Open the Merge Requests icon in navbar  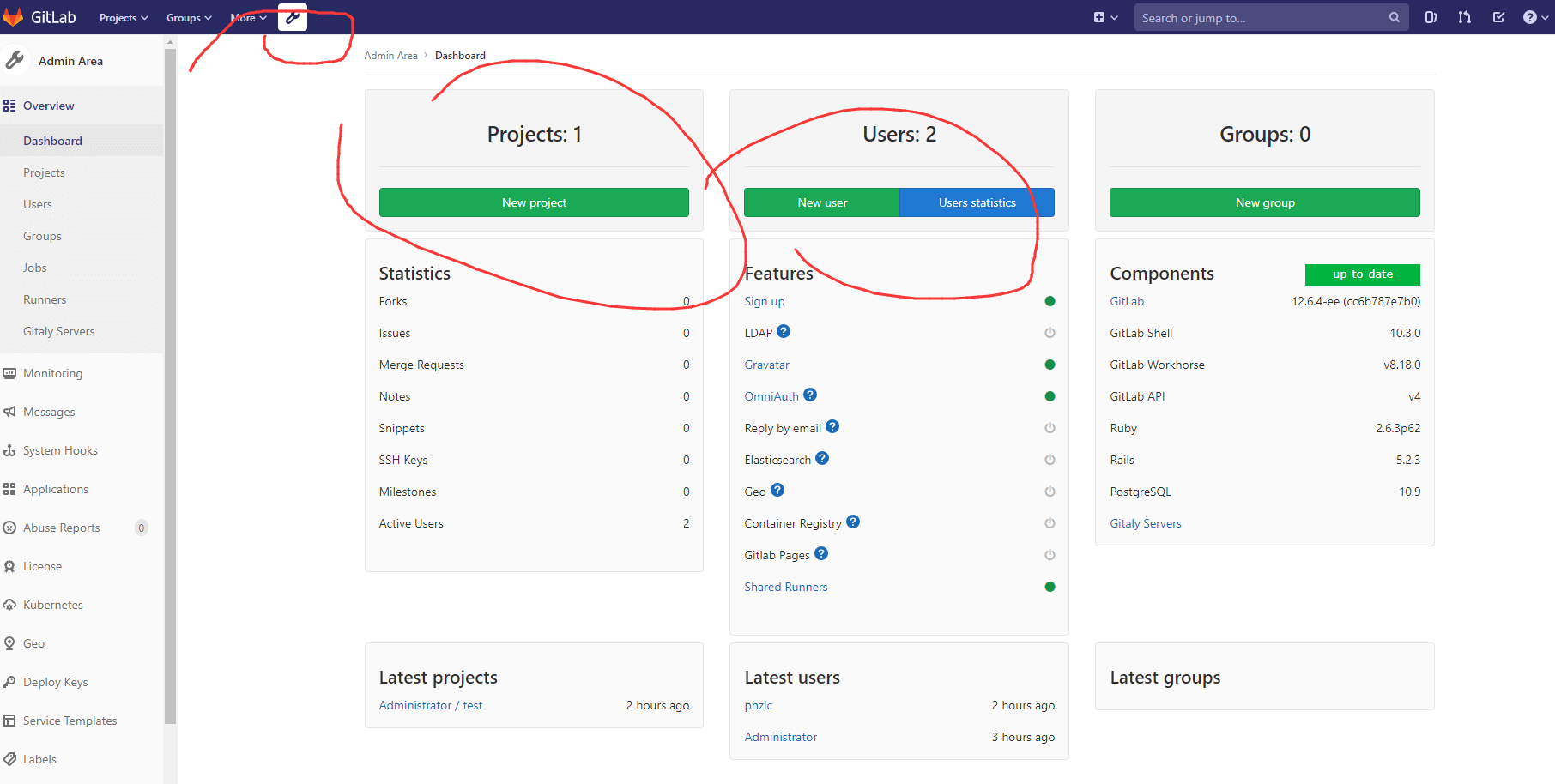(1464, 17)
